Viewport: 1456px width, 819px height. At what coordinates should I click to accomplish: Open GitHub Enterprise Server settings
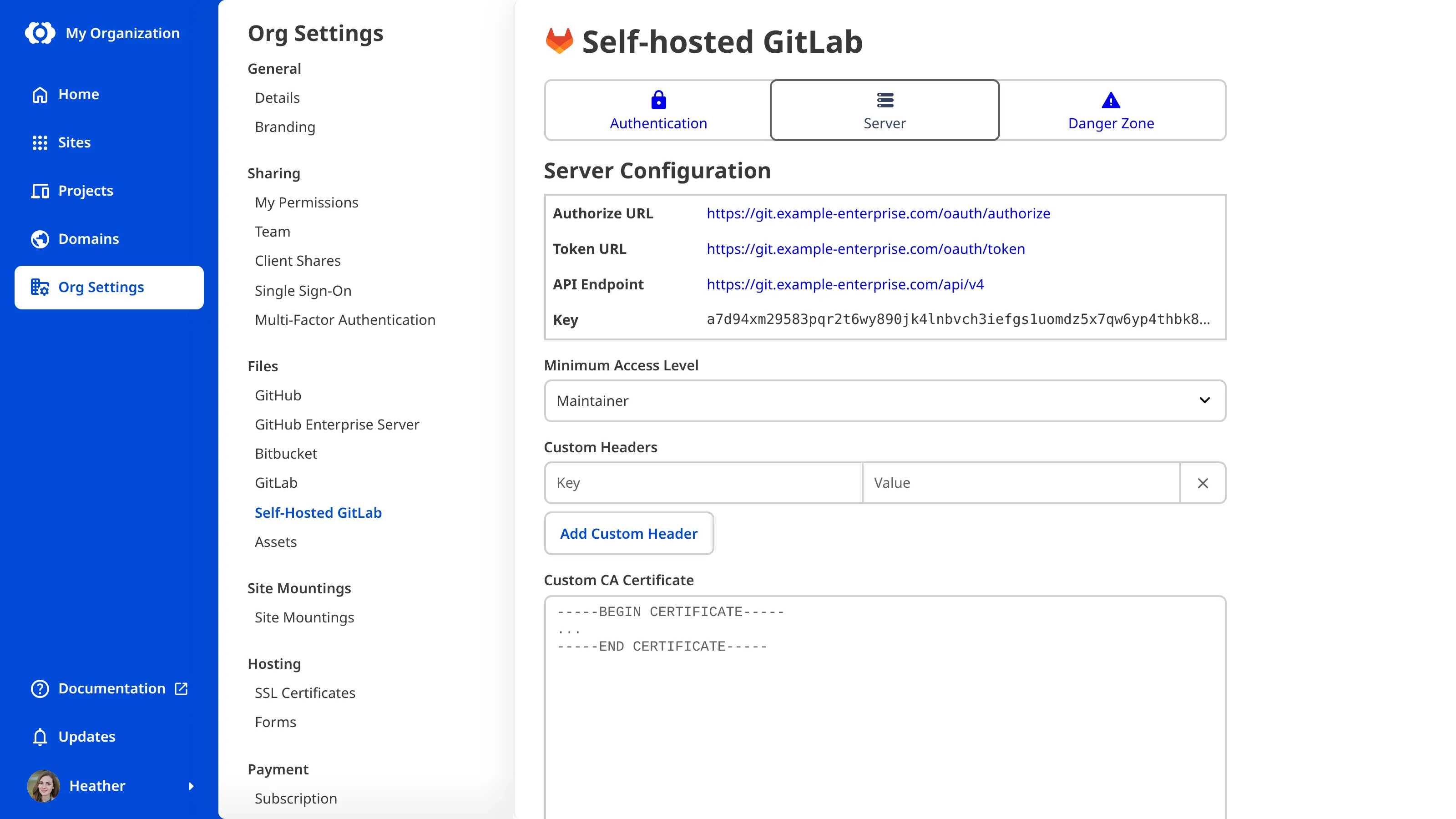337,425
